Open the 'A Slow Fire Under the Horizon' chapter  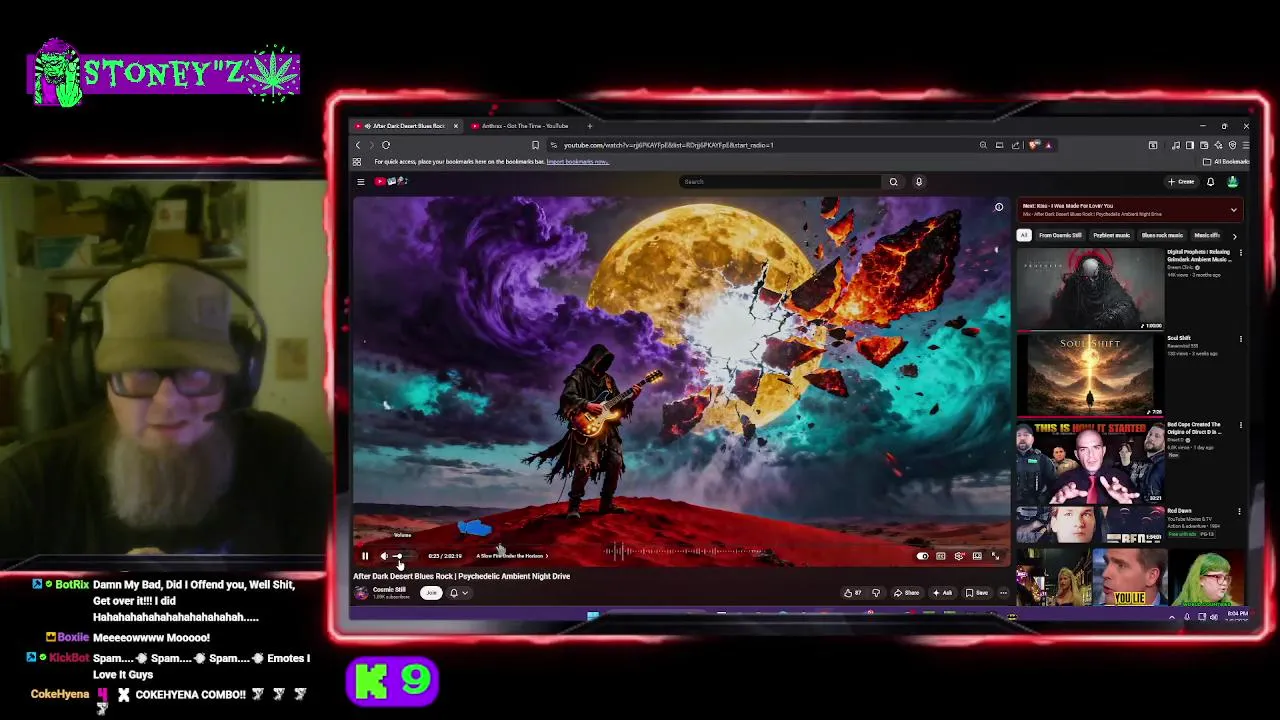[x=511, y=556]
